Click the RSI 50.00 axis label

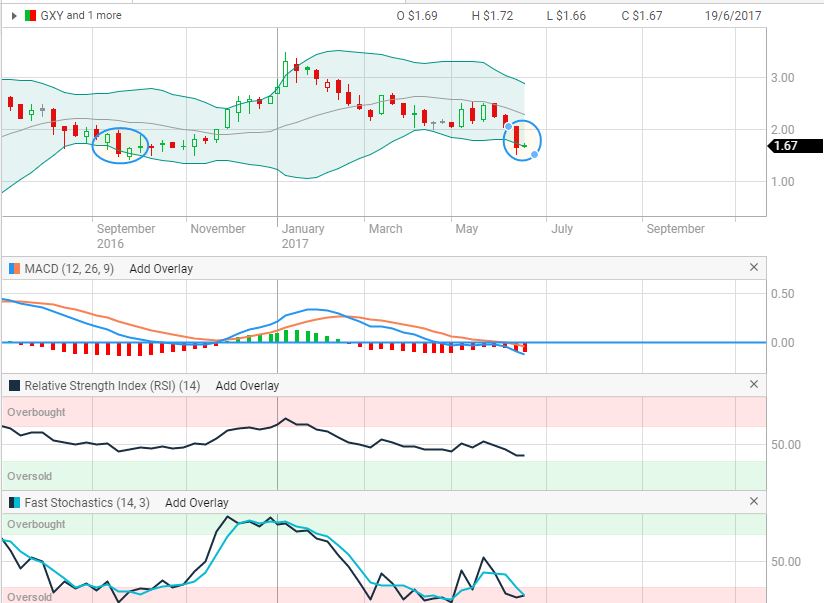pos(786,445)
